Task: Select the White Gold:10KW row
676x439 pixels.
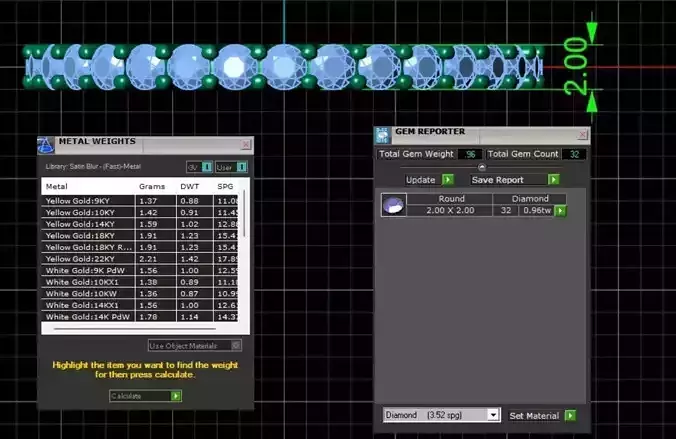Action: pyautogui.click(x=141, y=294)
